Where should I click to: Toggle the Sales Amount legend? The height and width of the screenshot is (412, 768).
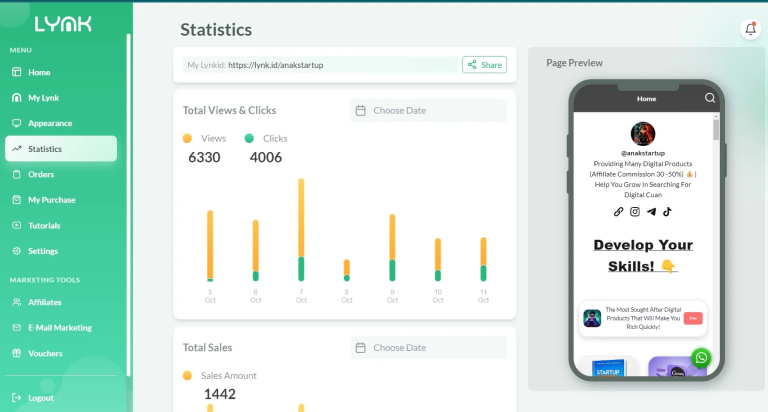click(220, 375)
